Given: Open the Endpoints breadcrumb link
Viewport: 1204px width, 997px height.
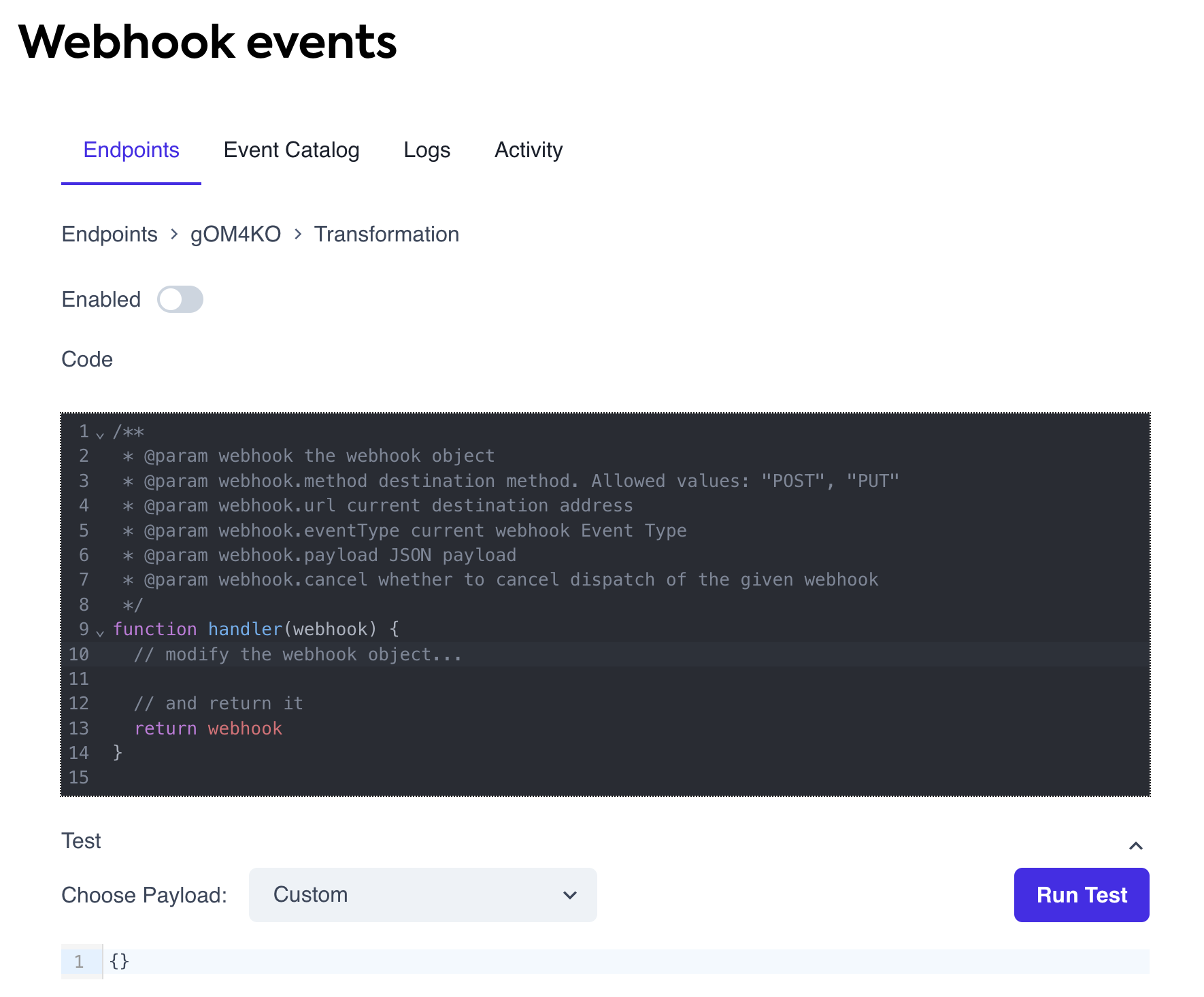Looking at the screenshot, I should (109, 234).
